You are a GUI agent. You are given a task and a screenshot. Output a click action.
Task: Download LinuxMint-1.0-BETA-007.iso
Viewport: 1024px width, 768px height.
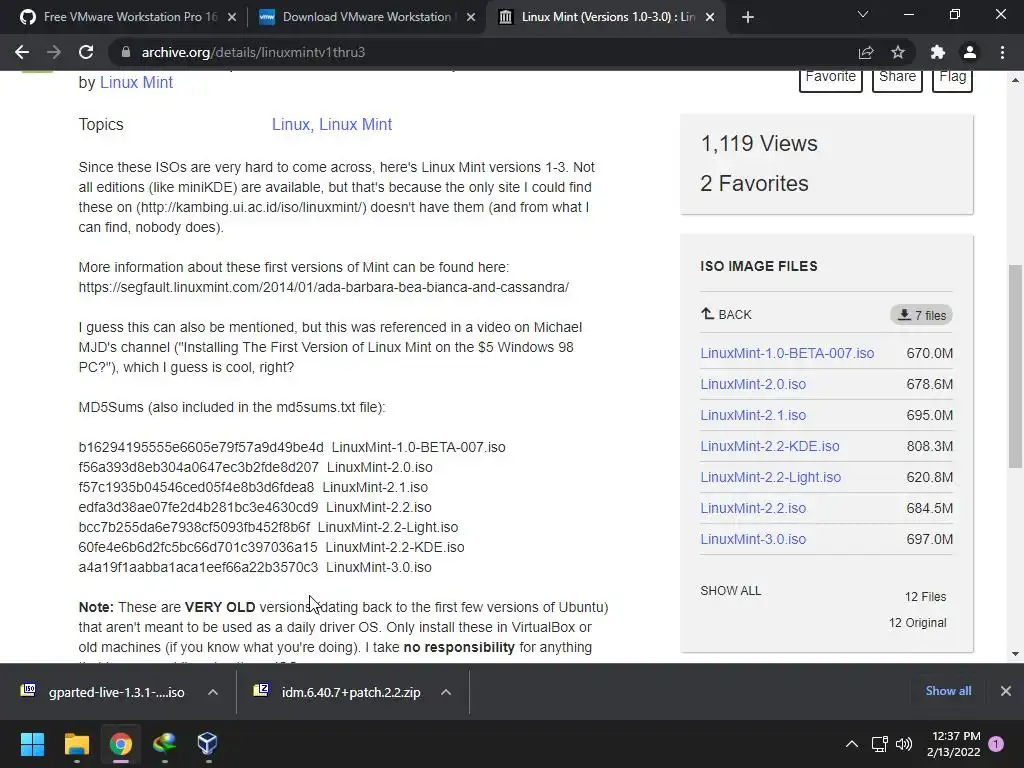tap(787, 353)
